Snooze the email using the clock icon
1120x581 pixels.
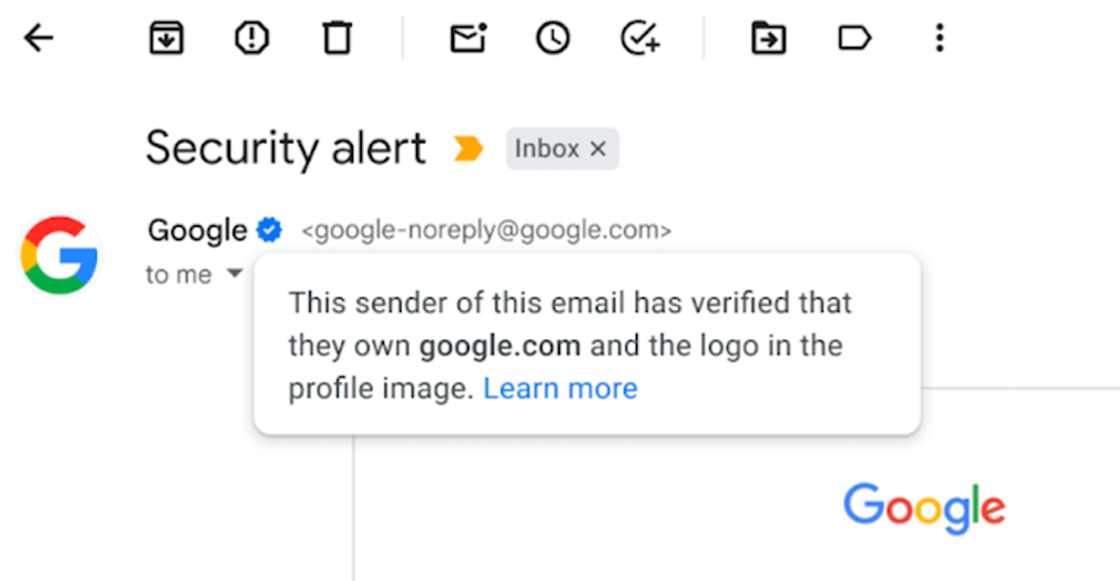pos(553,39)
